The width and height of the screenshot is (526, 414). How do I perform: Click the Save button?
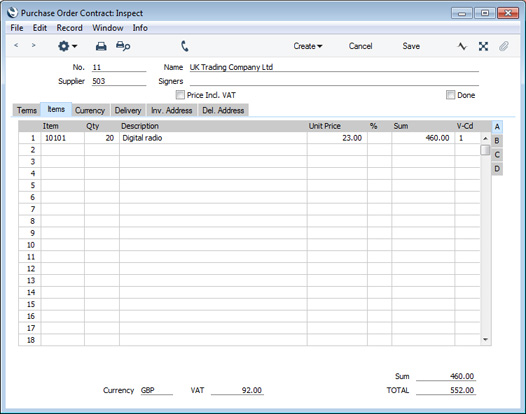[x=411, y=46]
